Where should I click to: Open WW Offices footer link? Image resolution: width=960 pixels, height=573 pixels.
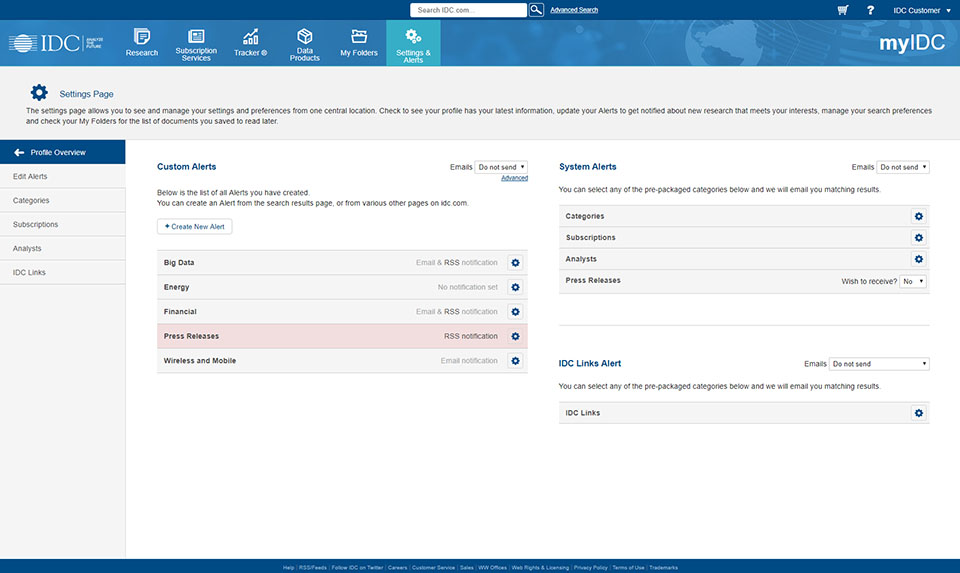[x=492, y=567]
